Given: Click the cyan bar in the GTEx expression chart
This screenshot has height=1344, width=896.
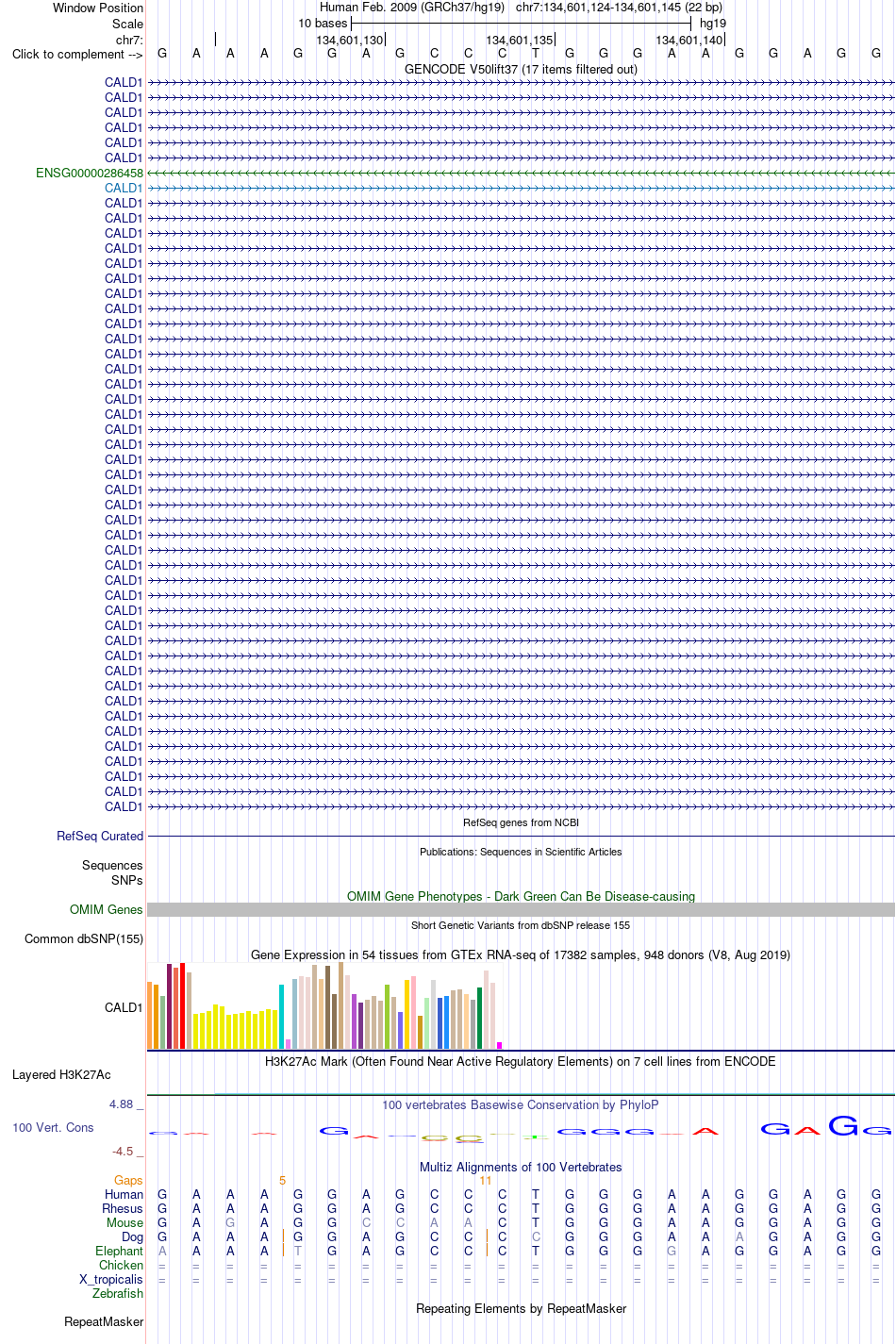Looking at the screenshot, I should pos(282,1017).
